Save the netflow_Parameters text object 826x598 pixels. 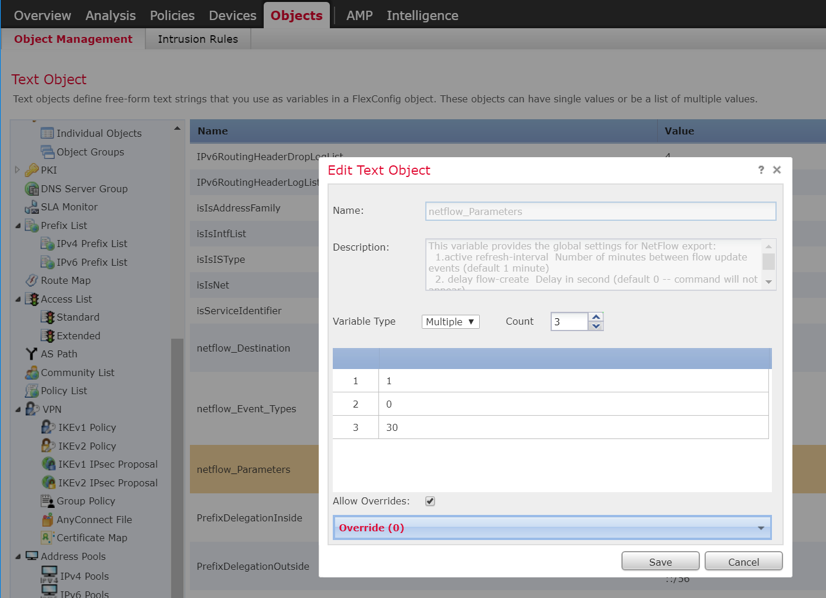coord(660,561)
